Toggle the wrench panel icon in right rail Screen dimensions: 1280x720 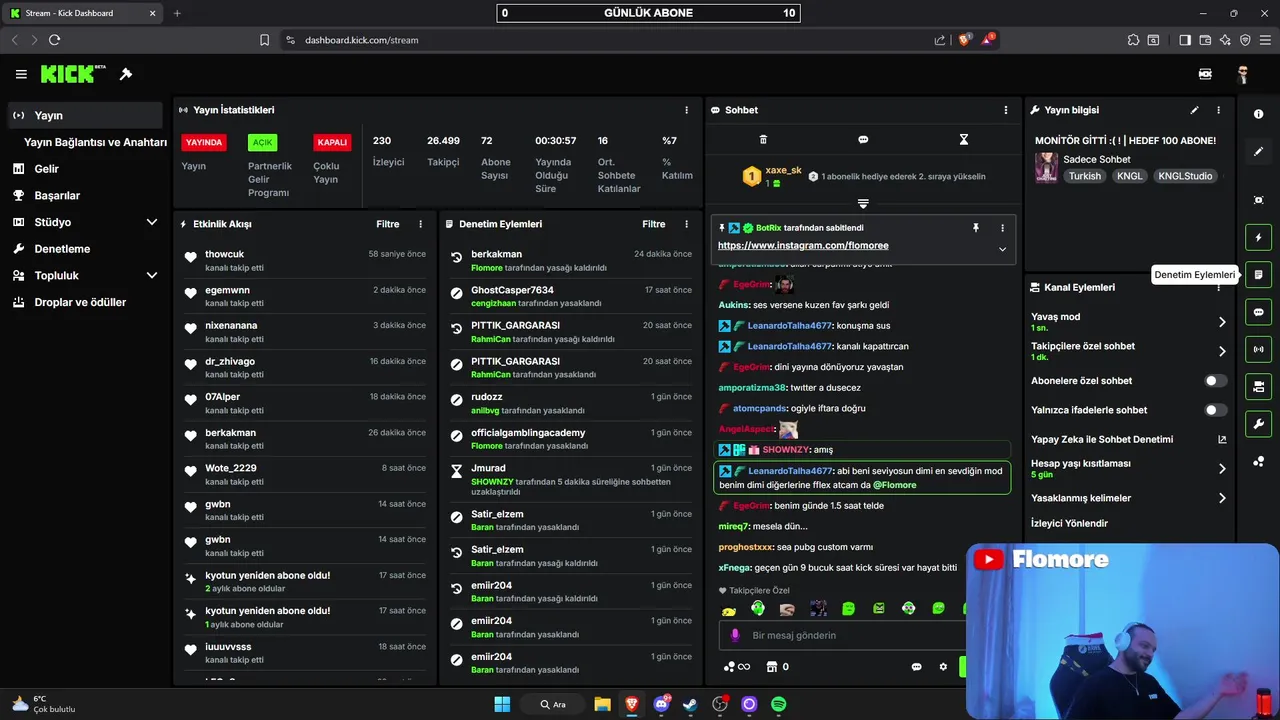1258,423
